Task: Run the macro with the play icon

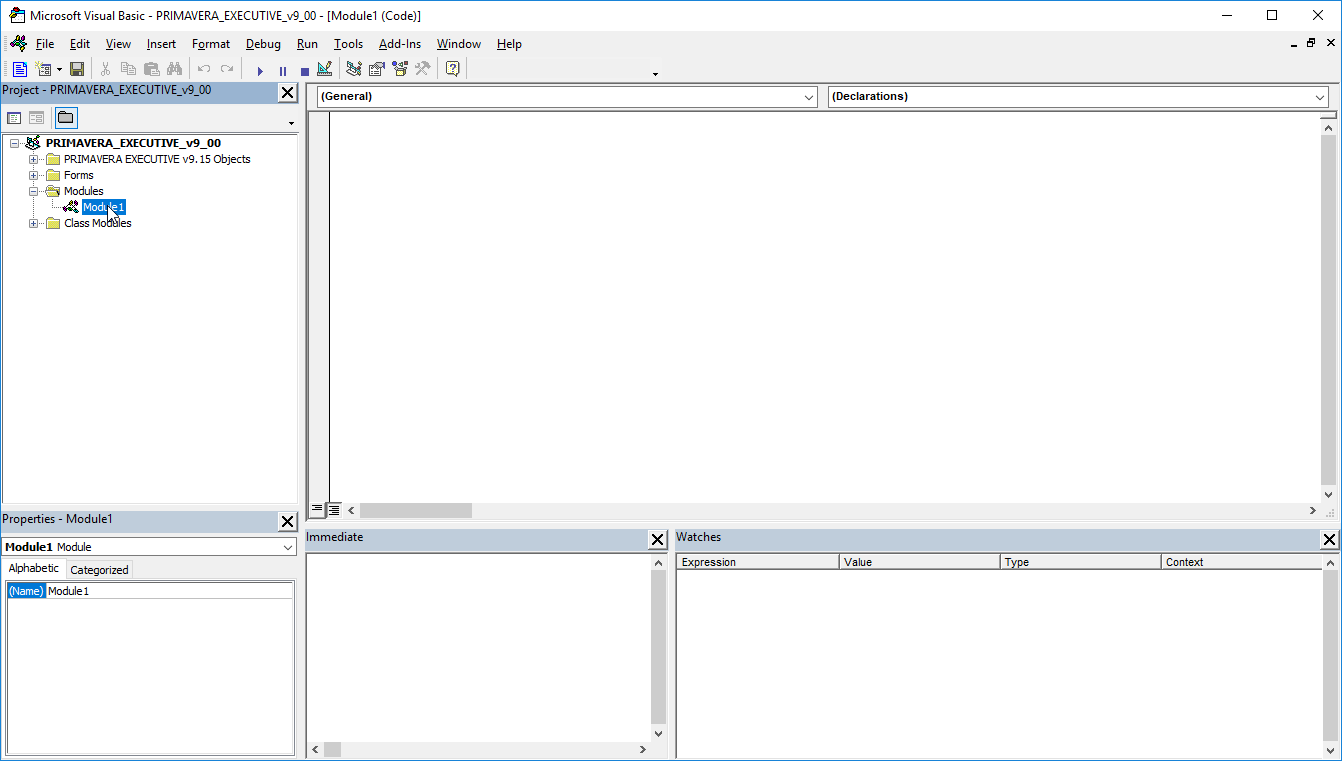Action: (260, 71)
